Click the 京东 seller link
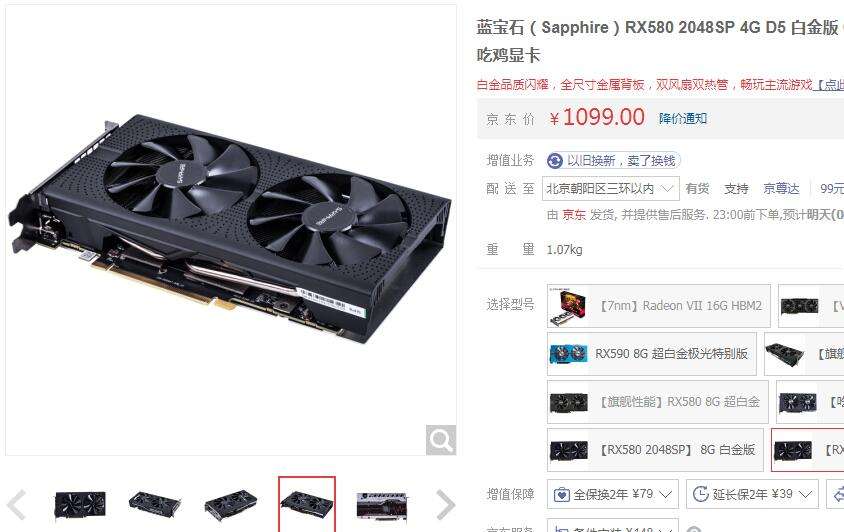 pos(574,215)
